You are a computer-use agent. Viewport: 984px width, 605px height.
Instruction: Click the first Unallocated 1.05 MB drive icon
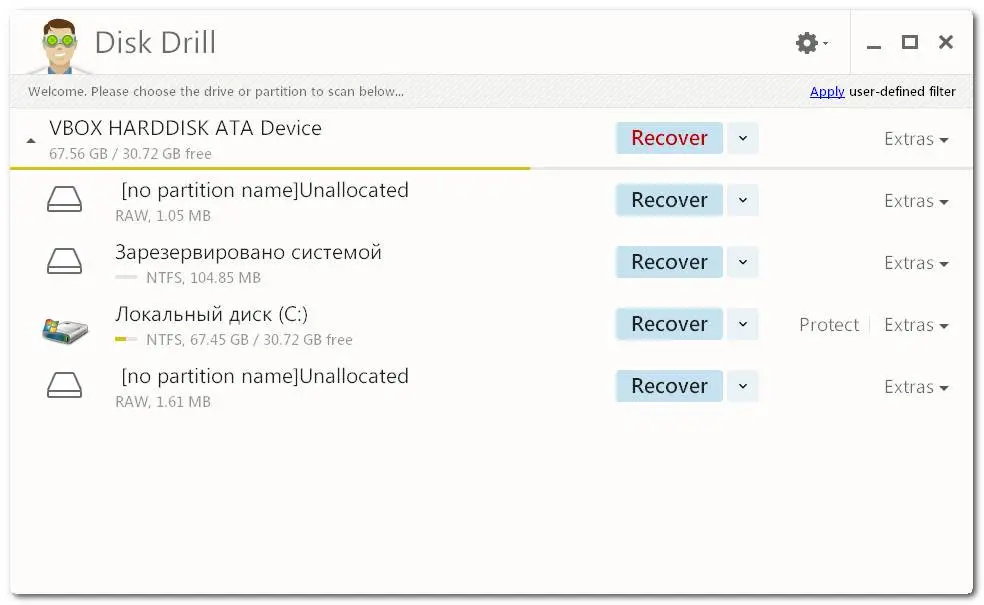65,200
